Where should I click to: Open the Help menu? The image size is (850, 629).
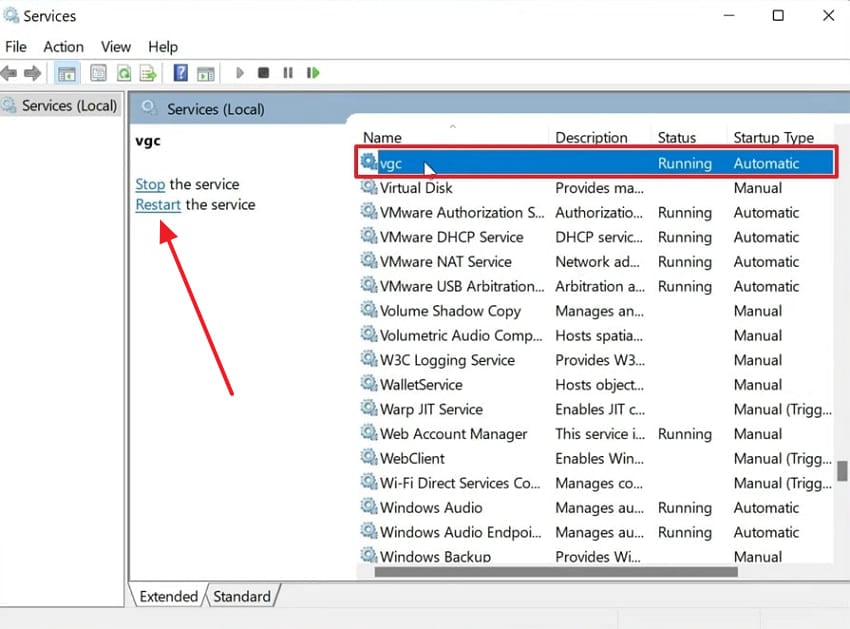pyautogui.click(x=163, y=47)
